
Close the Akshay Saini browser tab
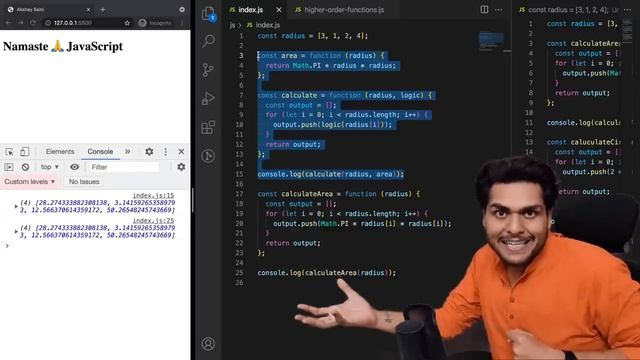pyautogui.click(x=89, y=9)
